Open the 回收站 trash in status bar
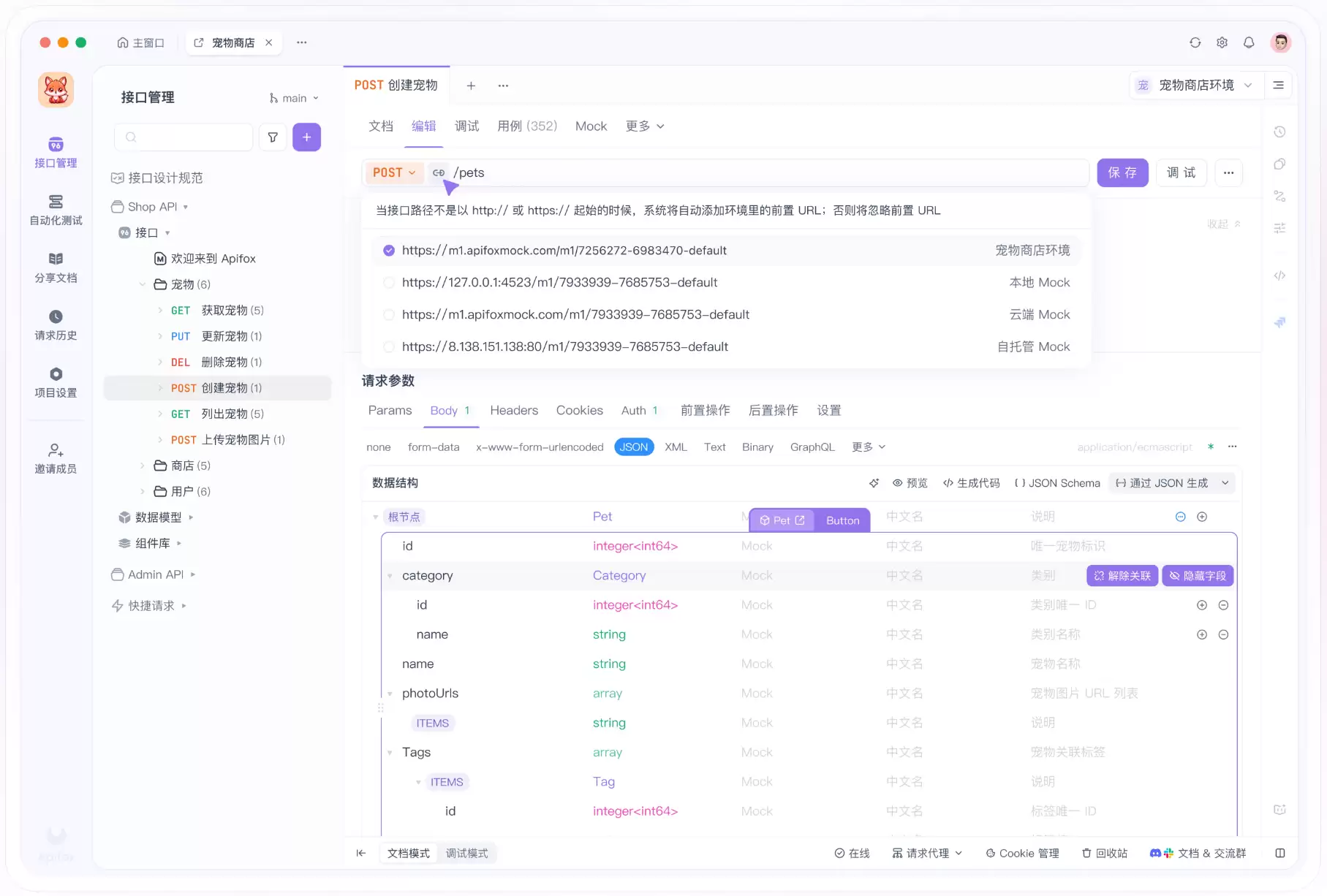Viewport: 1327px width, 896px height. pyautogui.click(x=1105, y=853)
